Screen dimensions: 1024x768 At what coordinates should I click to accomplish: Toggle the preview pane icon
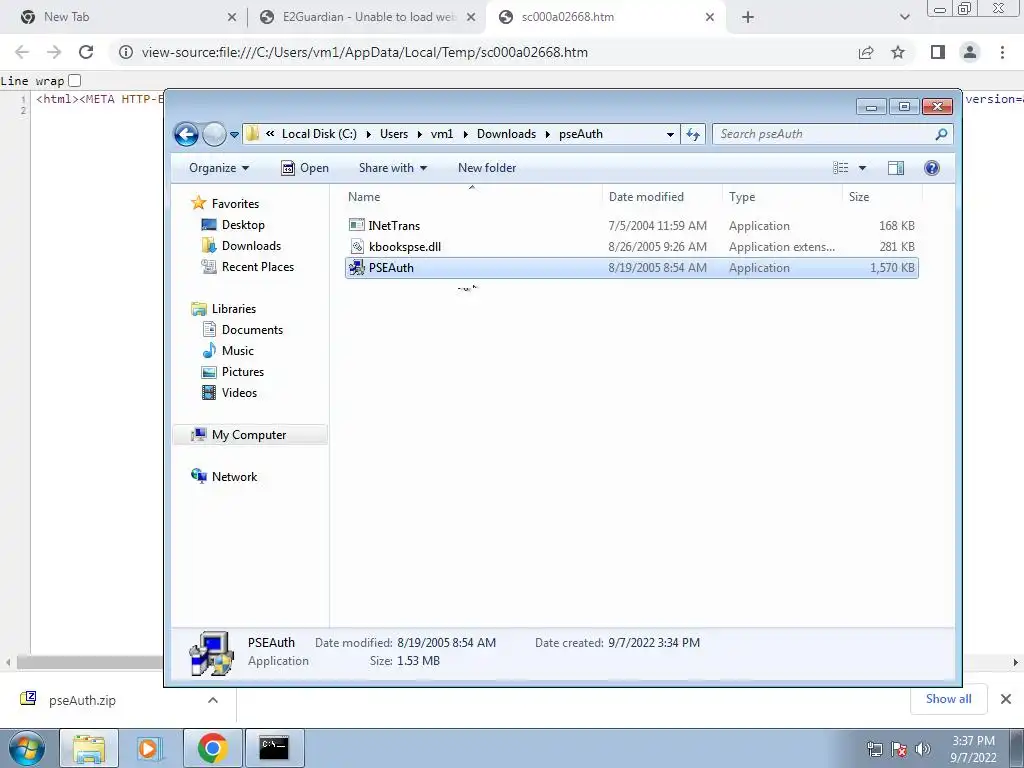(896, 168)
